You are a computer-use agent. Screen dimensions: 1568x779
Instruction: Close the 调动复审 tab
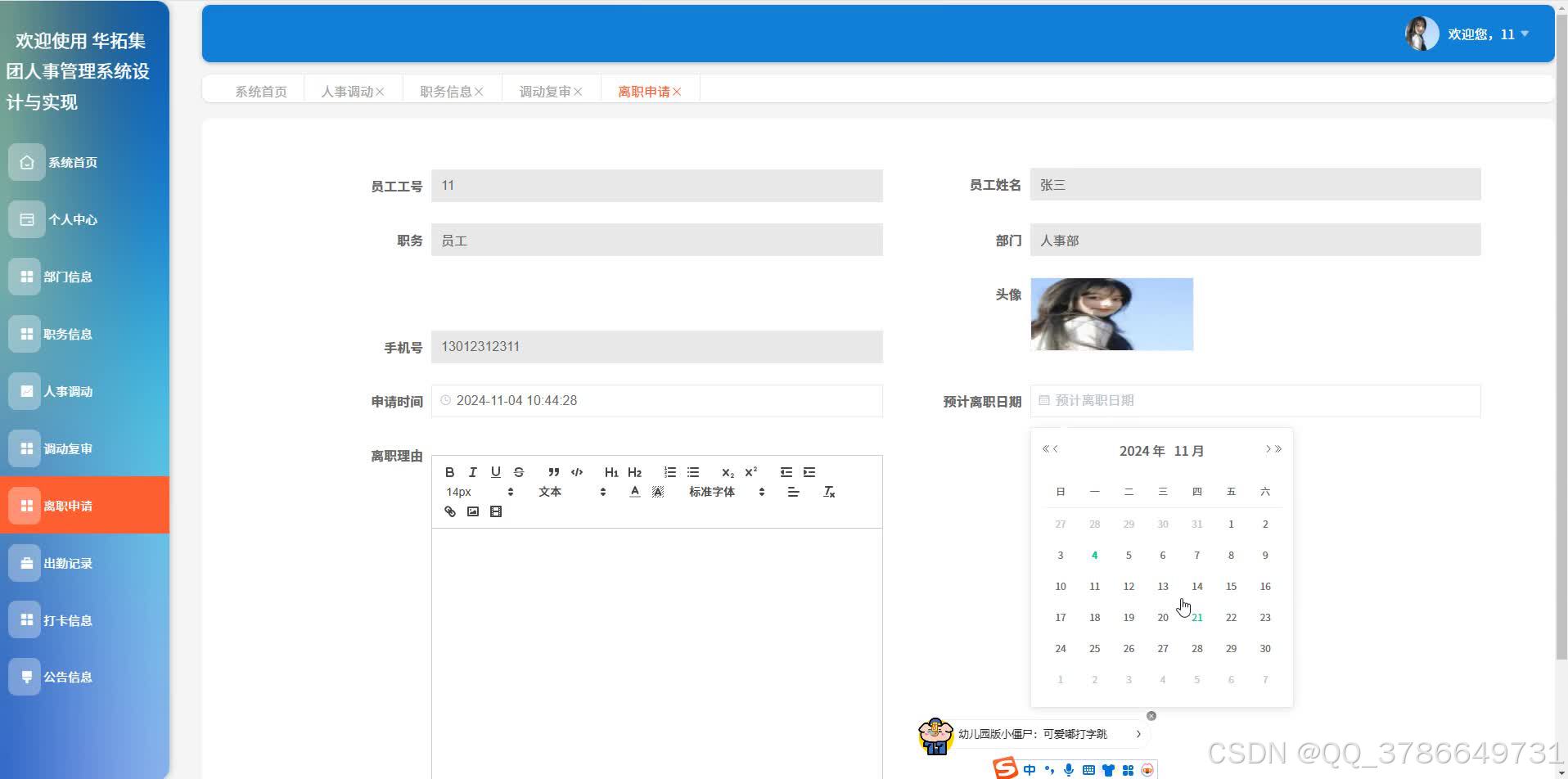click(579, 91)
